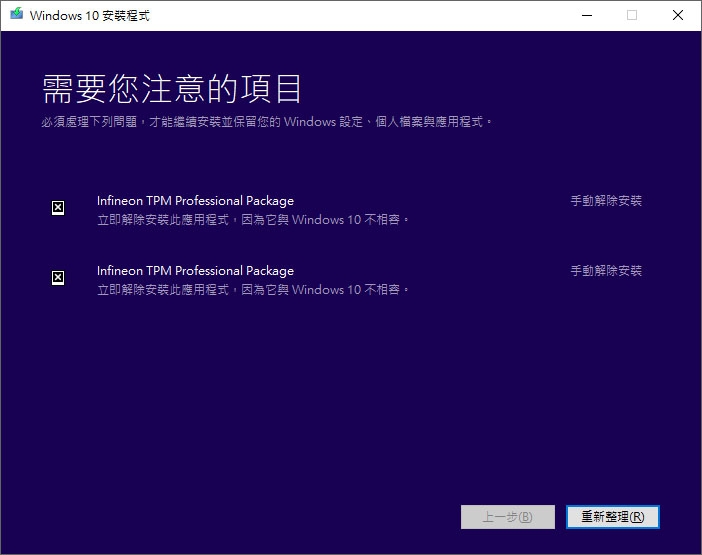Viewport: 702px width, 555px height.
Task: Click the second incompatibility description under Infineon
Action: [253, 290]
